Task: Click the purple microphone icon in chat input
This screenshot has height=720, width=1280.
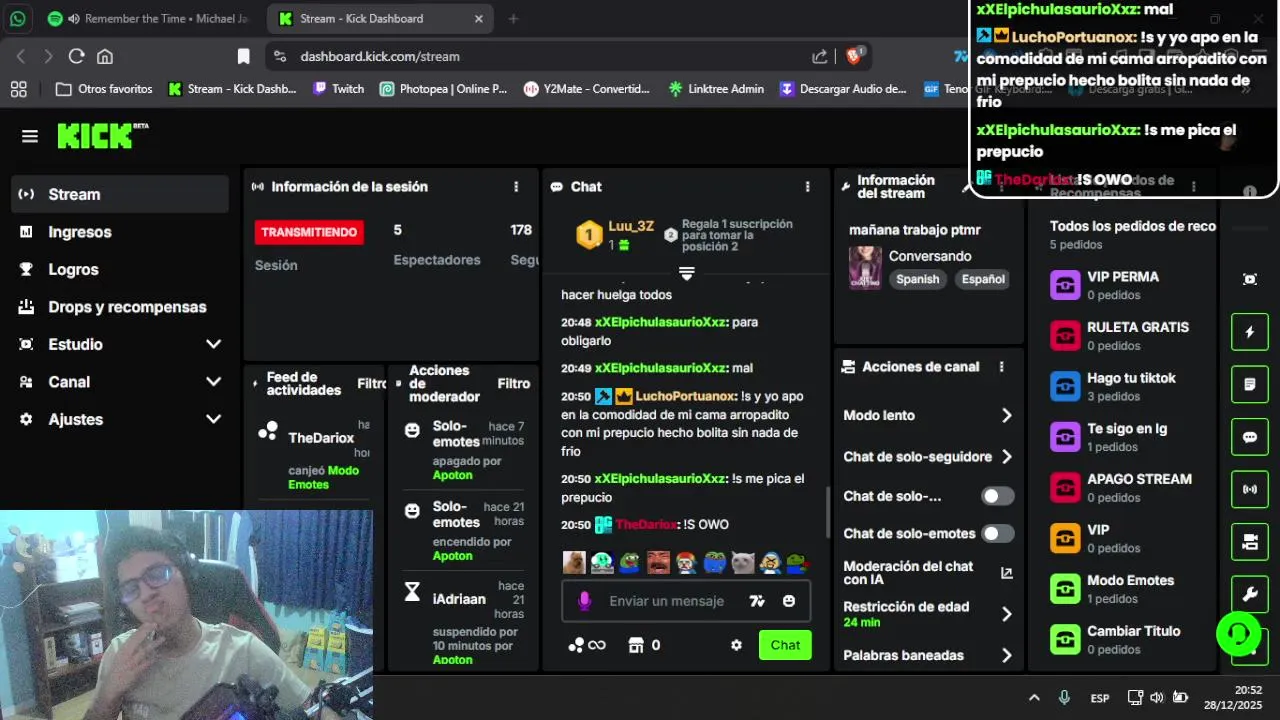Action: (x=585, y=601)
